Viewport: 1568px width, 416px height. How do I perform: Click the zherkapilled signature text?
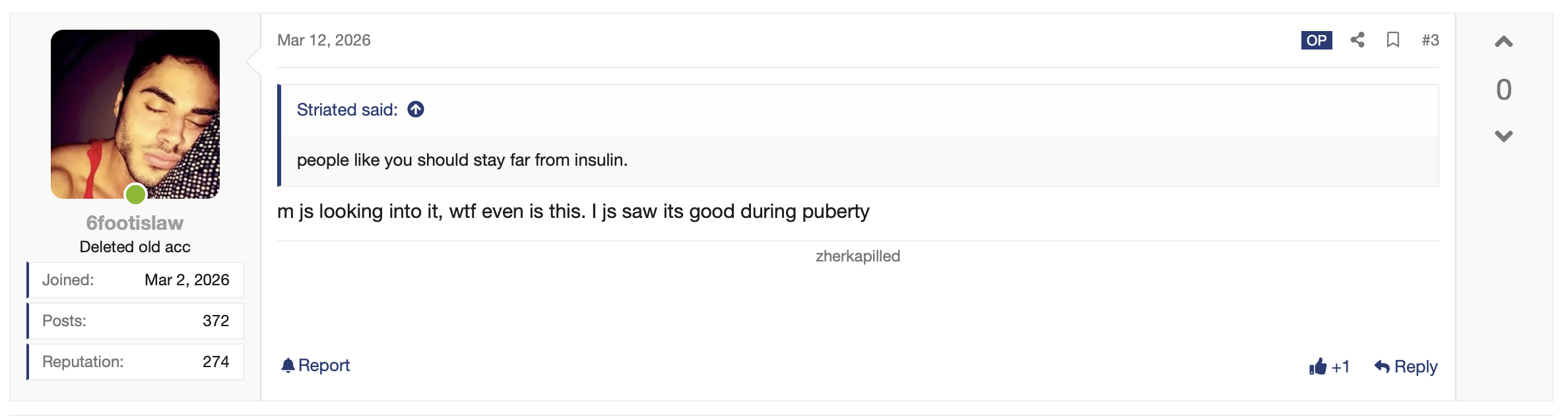point(857,256)
